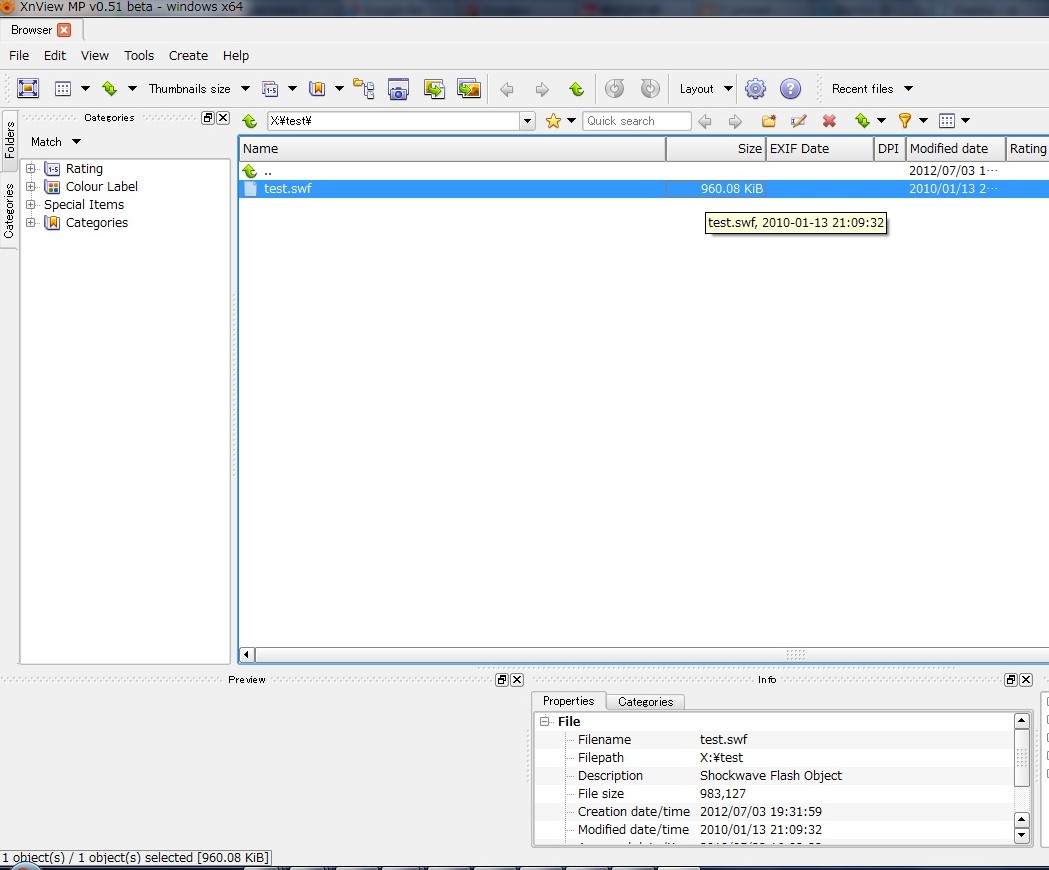The height and width of the screenshot is (870, 1049).
Task: Click the blue question mark help icon
Action: 791,88
